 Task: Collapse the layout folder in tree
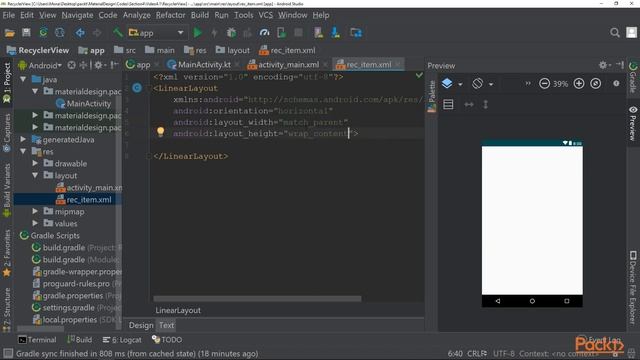36,175
